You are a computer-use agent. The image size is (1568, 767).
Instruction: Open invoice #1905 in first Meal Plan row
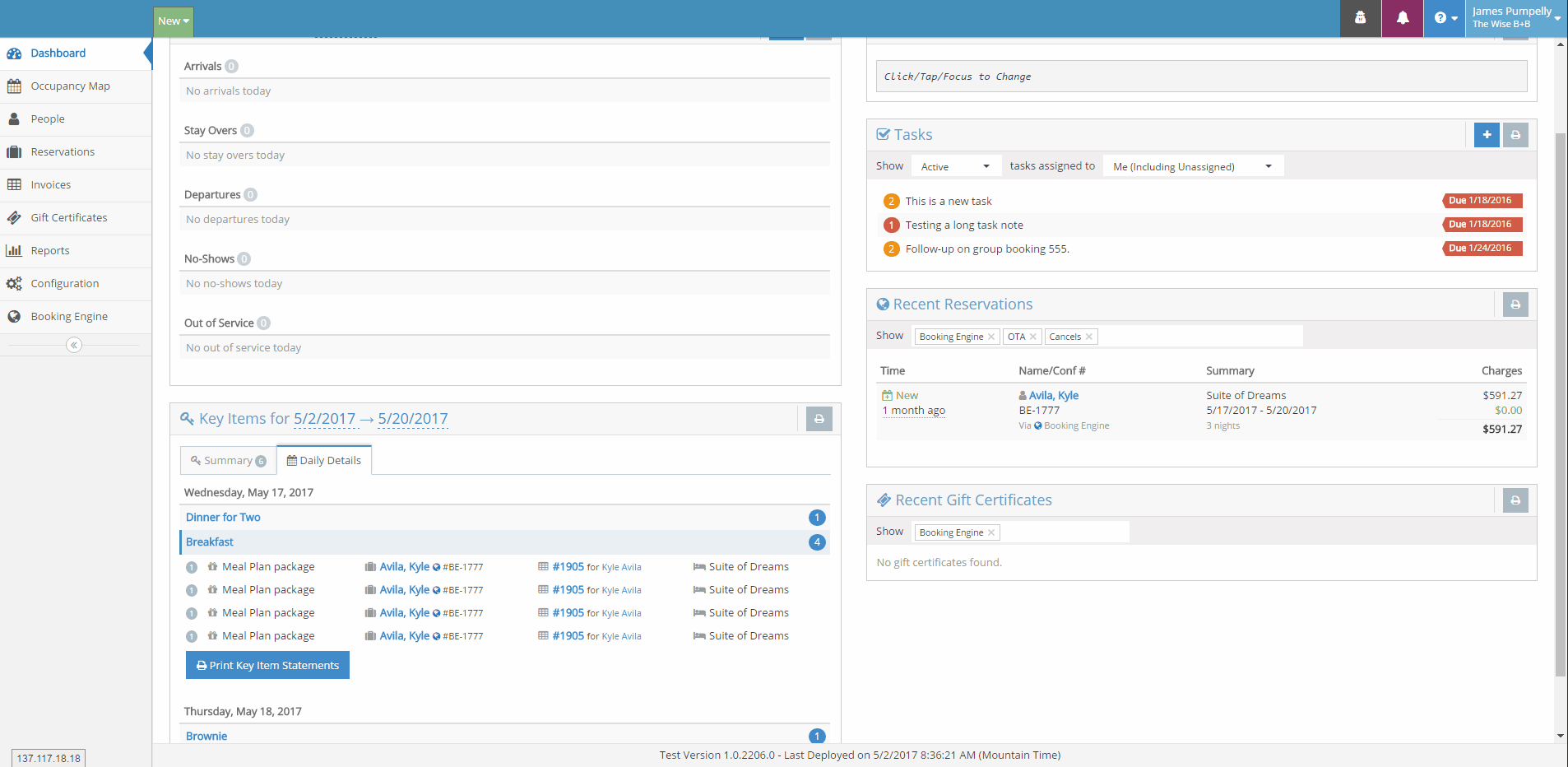[568, 567]
